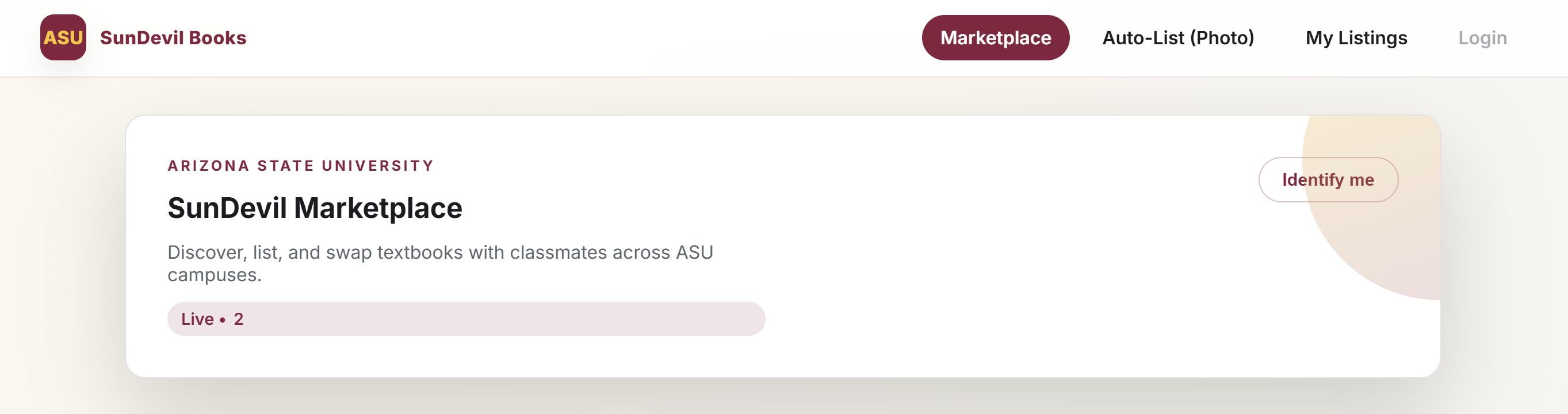Click the word Books in the brand name
The image size is (1568, 414).
(x=217, y=38)
